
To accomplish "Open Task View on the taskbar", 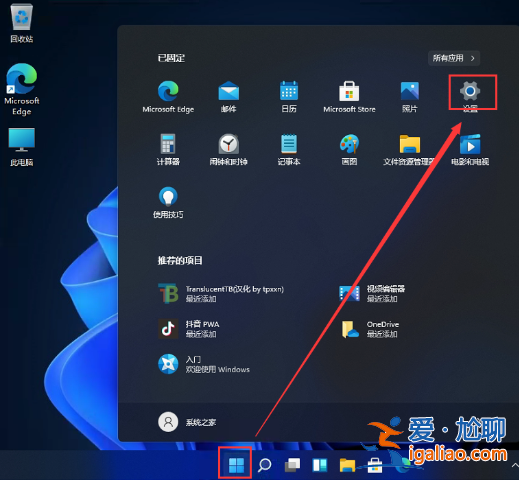I will pyautogui.click(x=292, y=465).
